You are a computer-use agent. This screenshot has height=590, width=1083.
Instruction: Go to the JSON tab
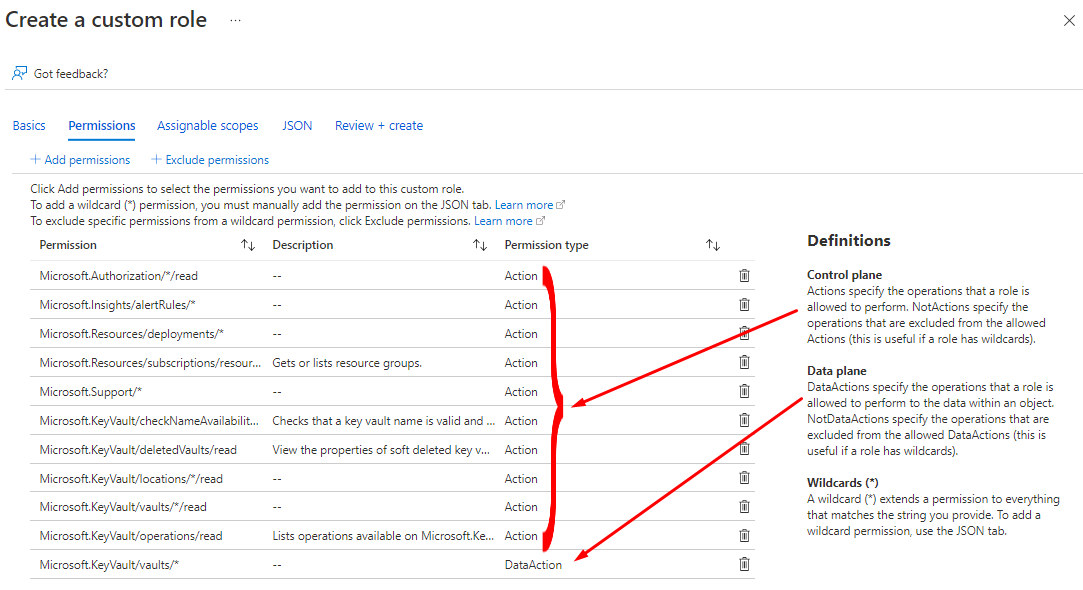pos(297,126)
